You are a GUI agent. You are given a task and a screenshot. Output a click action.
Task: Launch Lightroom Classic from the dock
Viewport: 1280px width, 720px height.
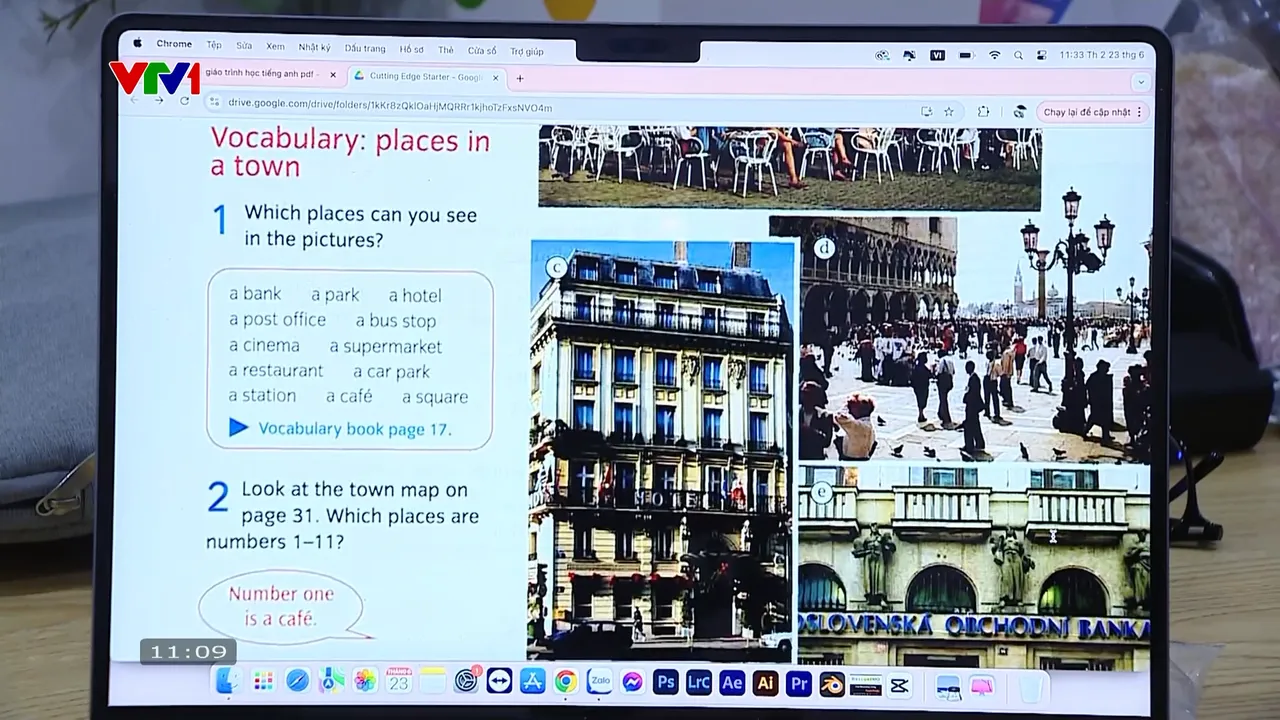698,683
